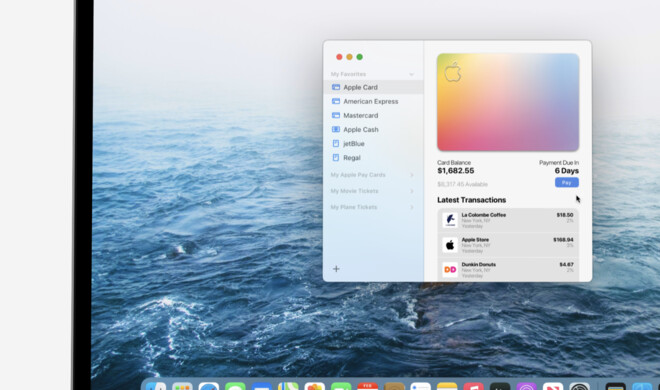Minimize the wallet window with yellow button

tap(349, 57)
